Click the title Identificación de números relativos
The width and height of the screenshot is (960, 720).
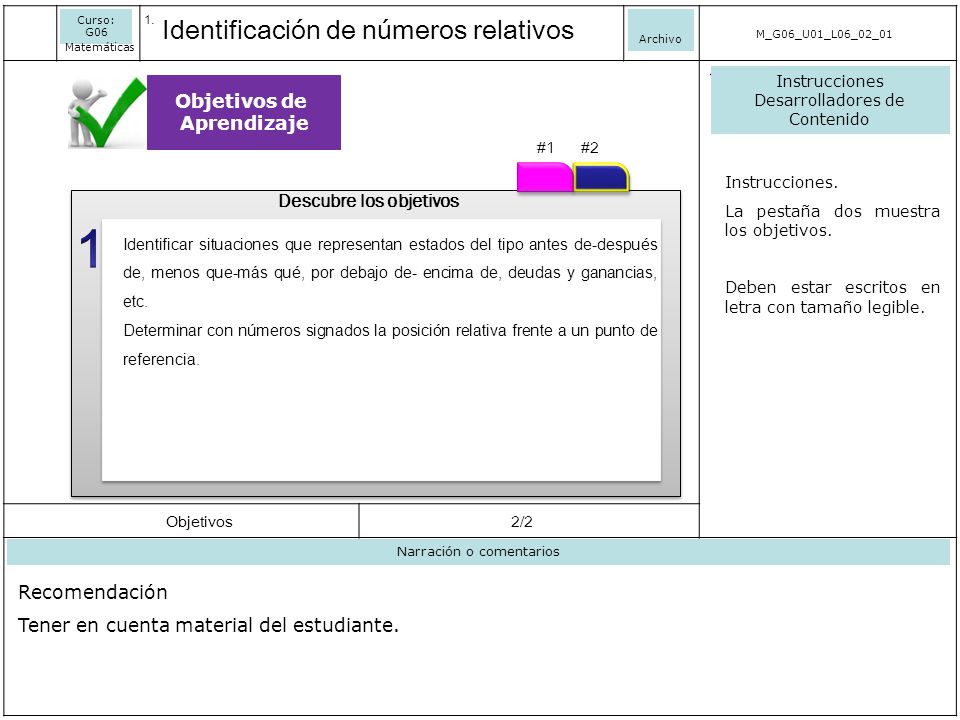(x=368, y=30)
